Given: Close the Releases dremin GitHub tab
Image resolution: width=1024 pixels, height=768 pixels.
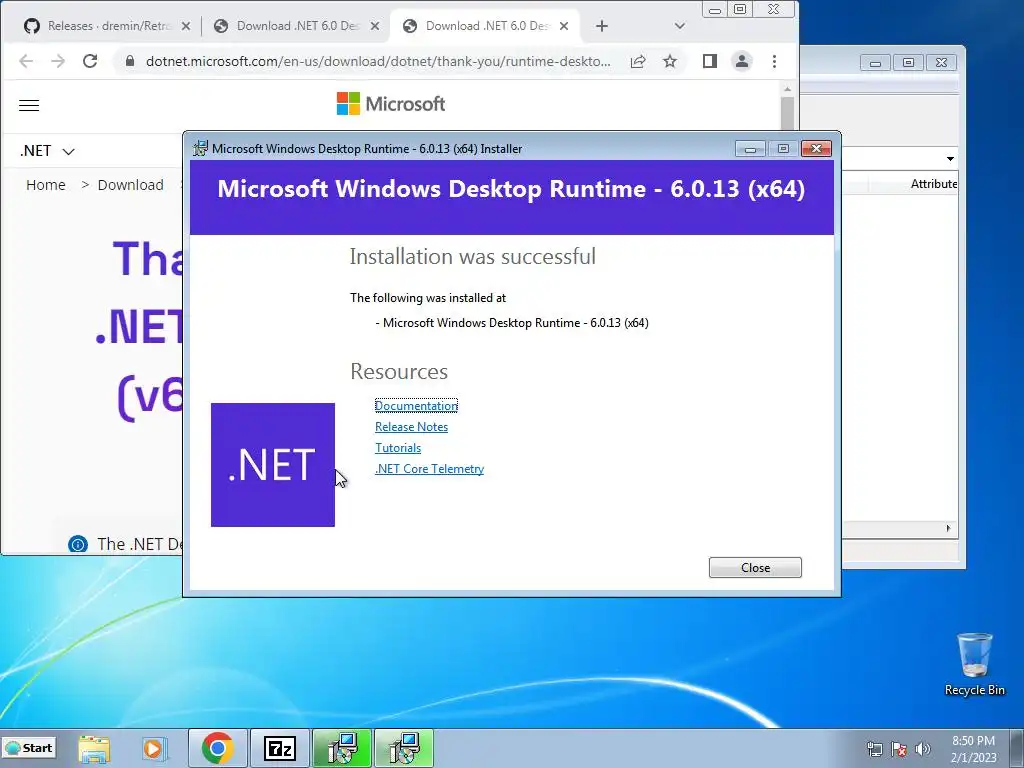Looking at the screenshot, I should point(185,26).
